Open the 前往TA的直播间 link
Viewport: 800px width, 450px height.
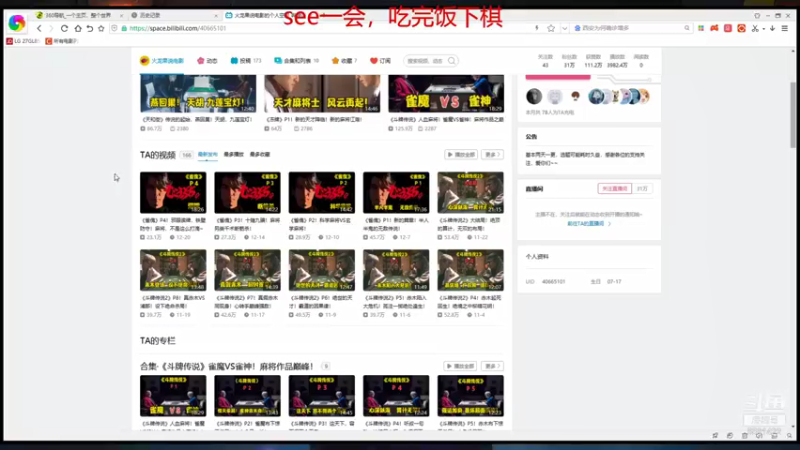pos(588,223)
